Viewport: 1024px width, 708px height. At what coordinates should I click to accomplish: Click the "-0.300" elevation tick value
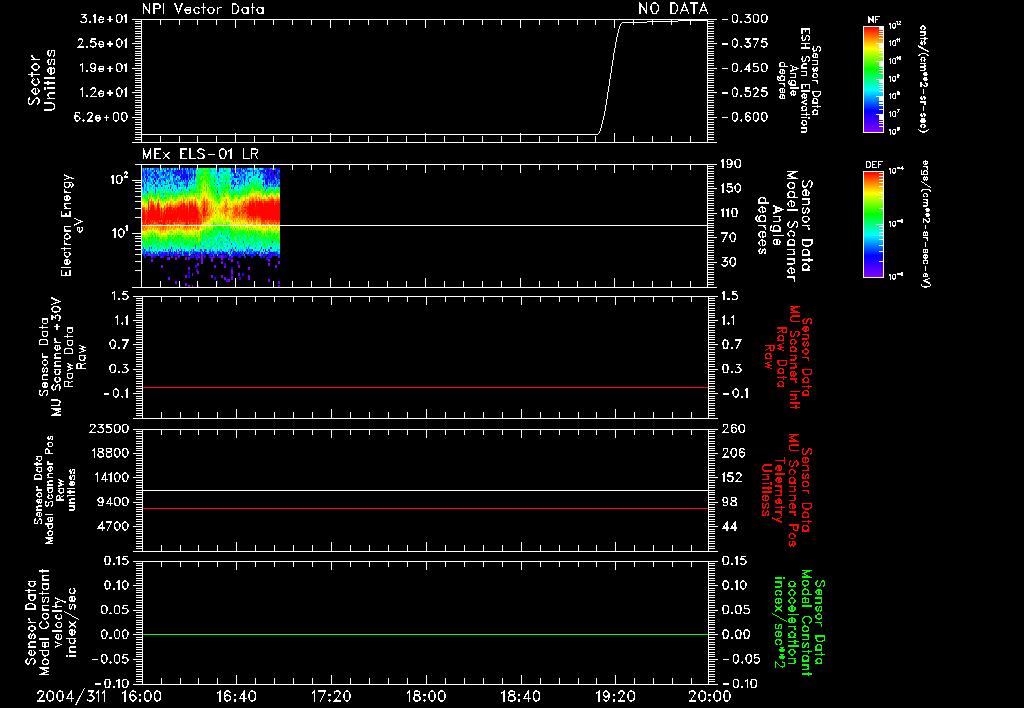pyautogui.click(x=746, y=19)
